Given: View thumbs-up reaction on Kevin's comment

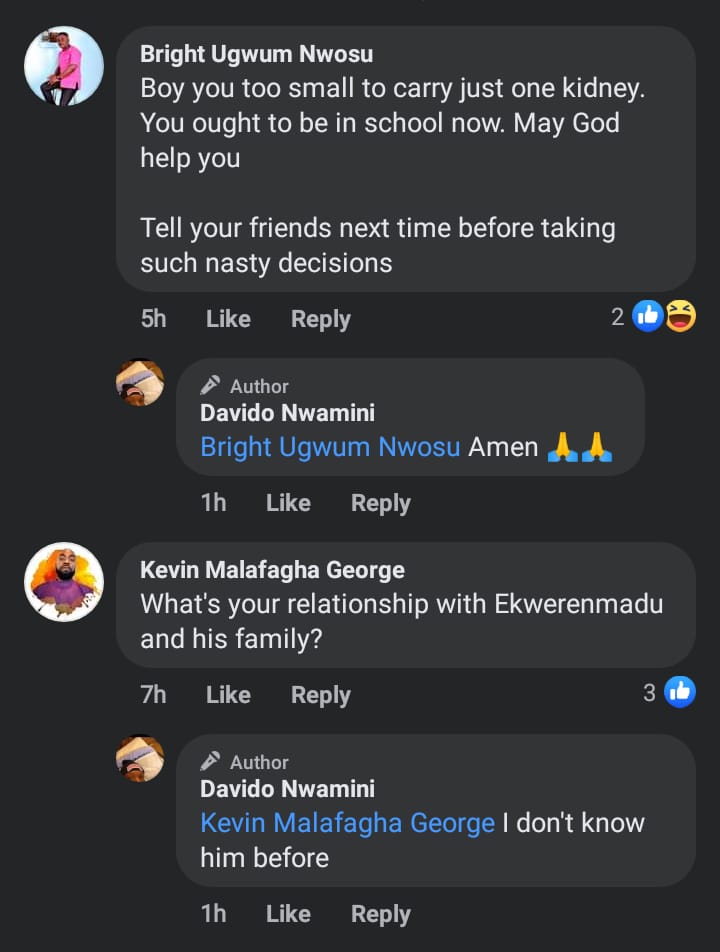Looking at the screenshot, I should pyautogui.click(x=680, y=692).
